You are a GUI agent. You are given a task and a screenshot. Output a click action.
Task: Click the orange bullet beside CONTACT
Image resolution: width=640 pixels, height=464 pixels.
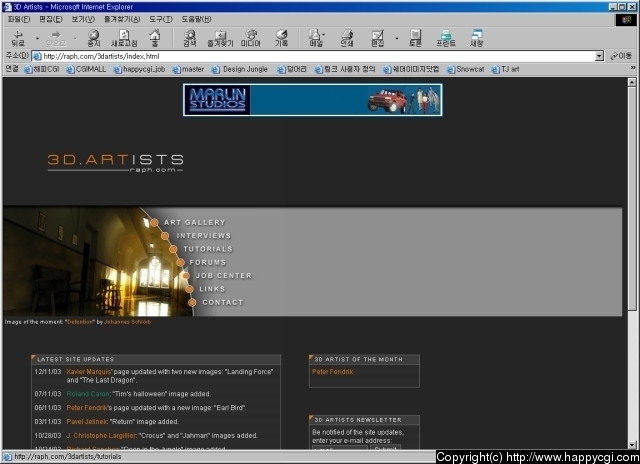pos(192,302)
